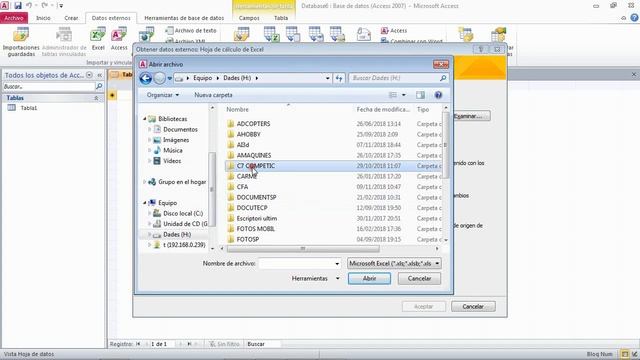Click the search magnifier in Buscar Dades box
The image size is (640, 360).
click(x=443, y=78)
